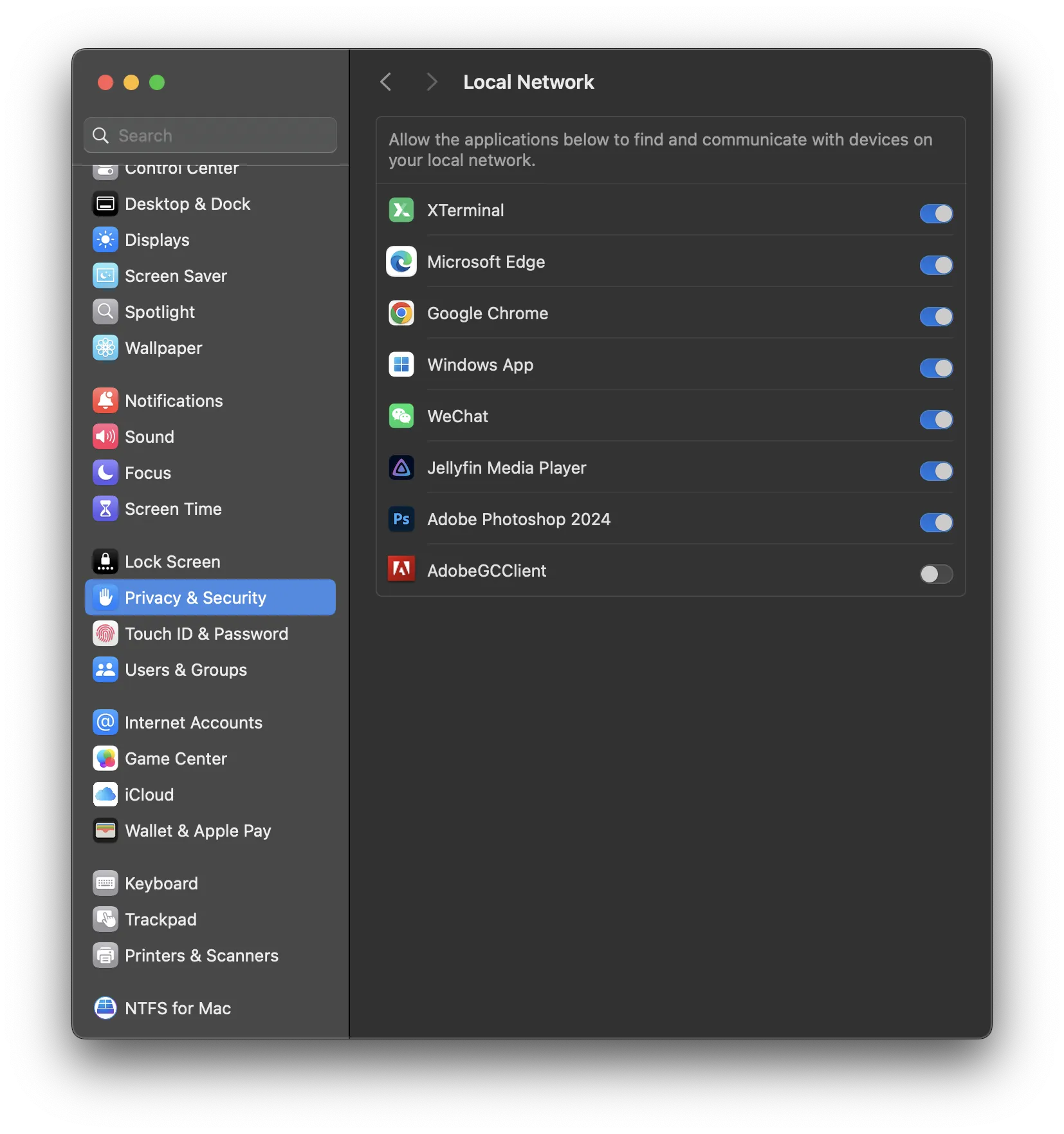Click the XTerminal app icon

coord(401,210)
